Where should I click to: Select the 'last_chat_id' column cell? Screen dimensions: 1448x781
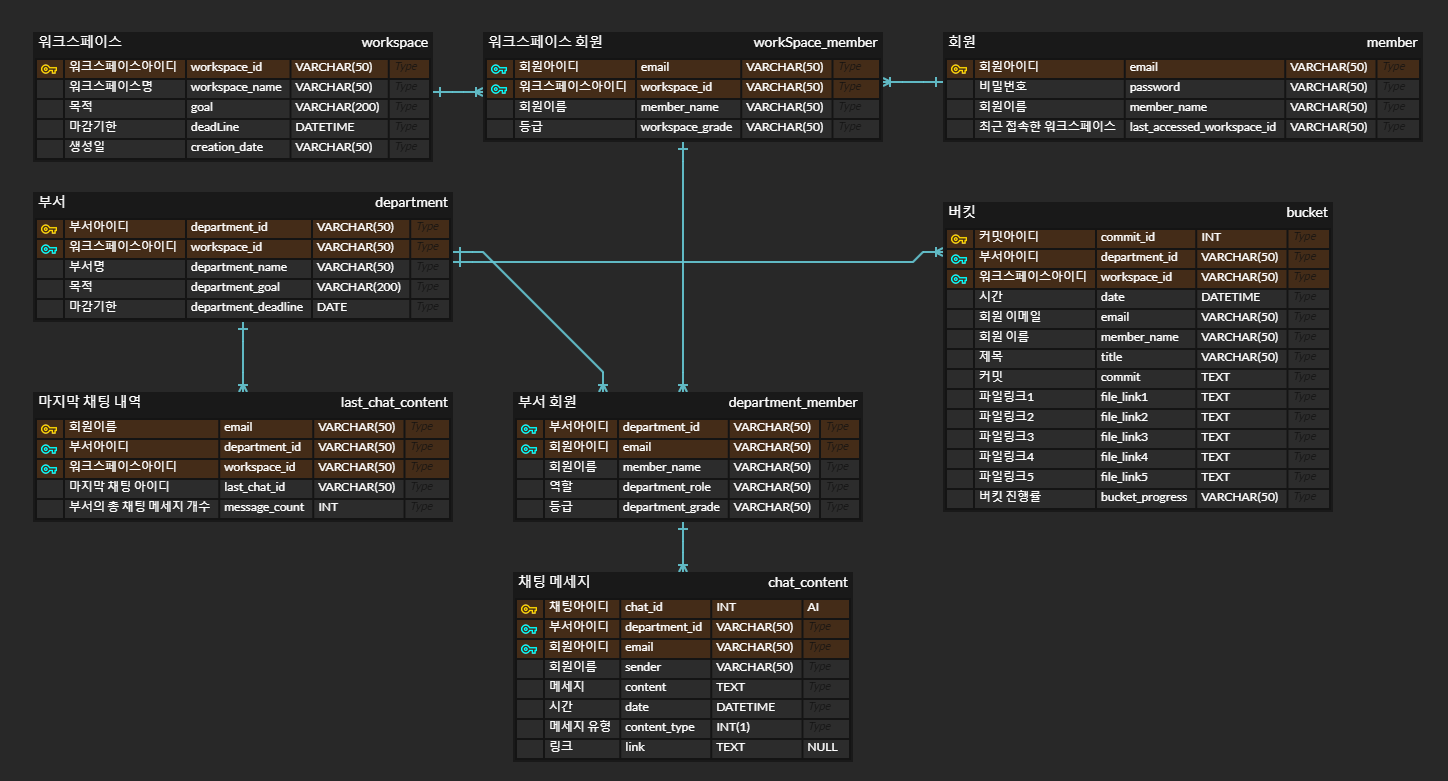267,488
